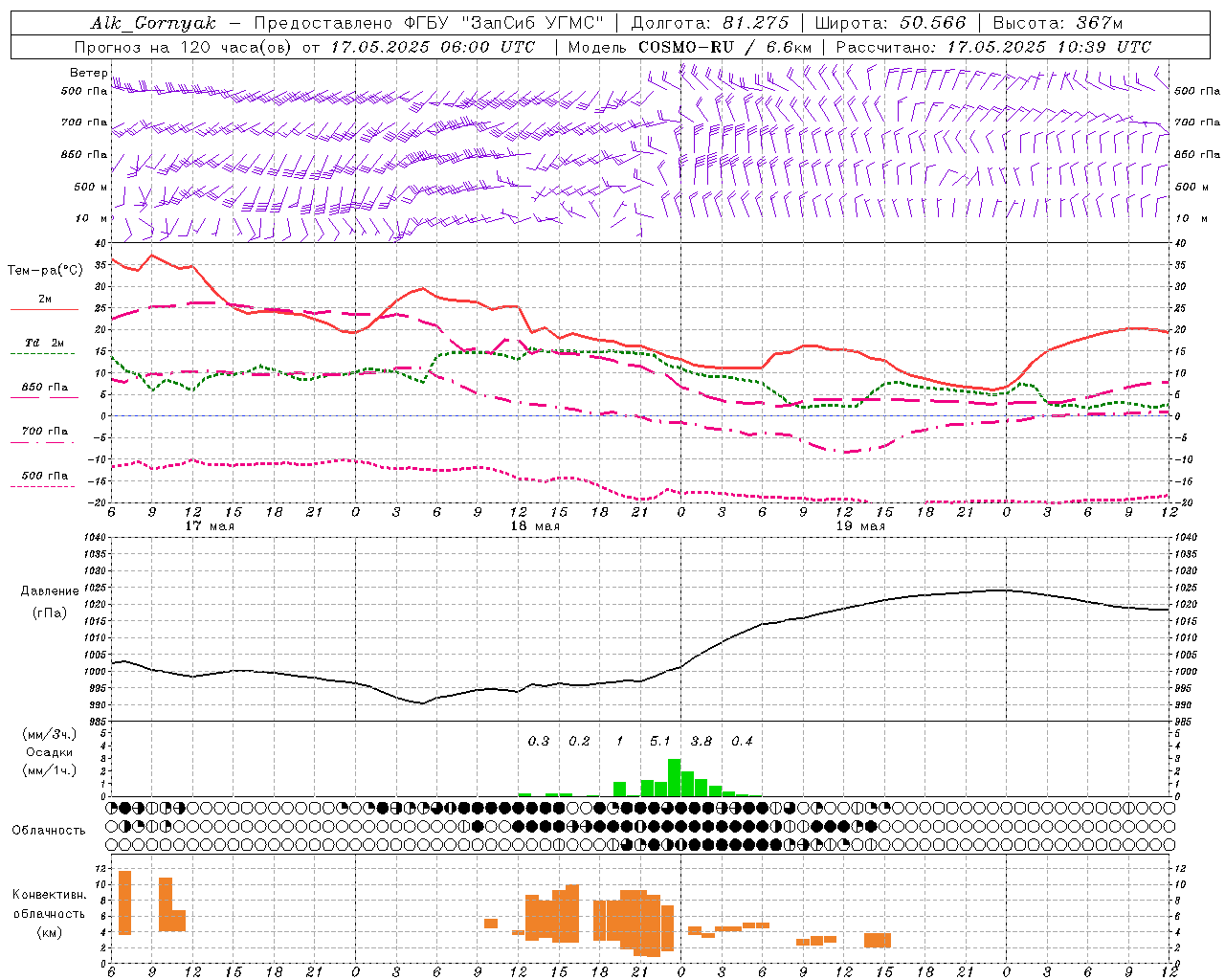Click the Давление panel label

click(50, 591)
